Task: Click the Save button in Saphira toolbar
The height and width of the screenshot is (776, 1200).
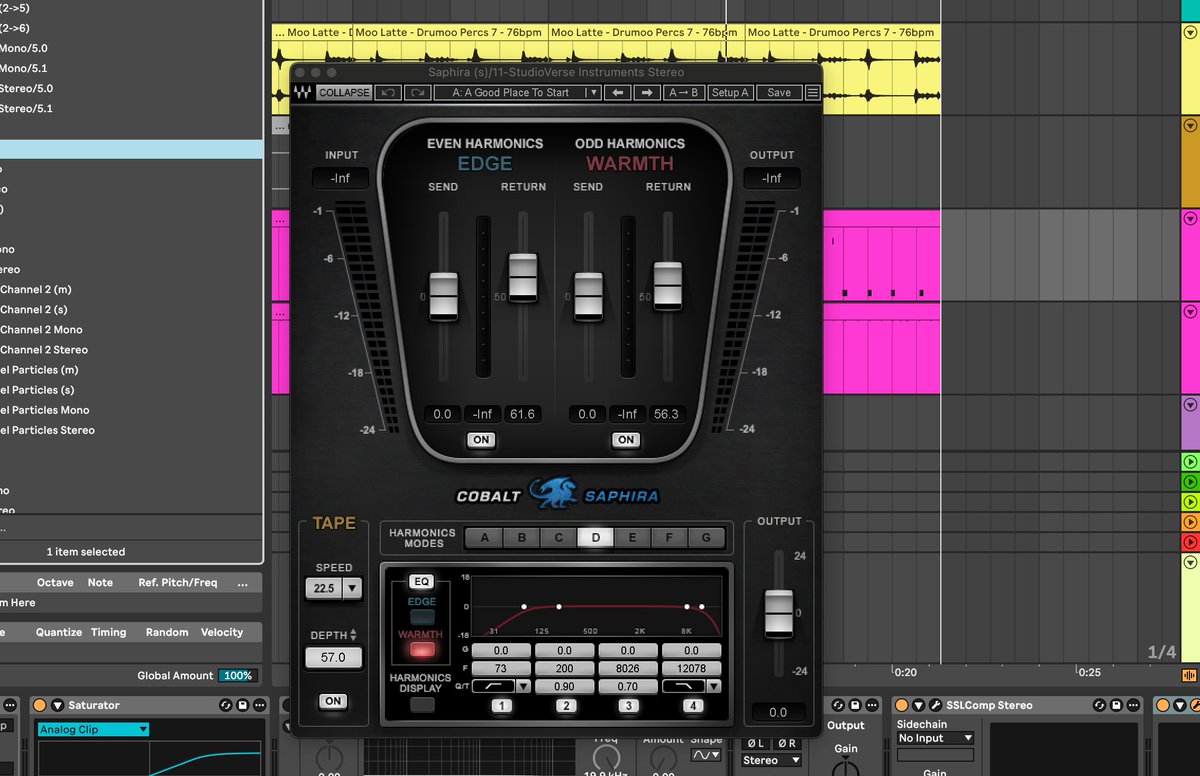Action: point(779,92)
